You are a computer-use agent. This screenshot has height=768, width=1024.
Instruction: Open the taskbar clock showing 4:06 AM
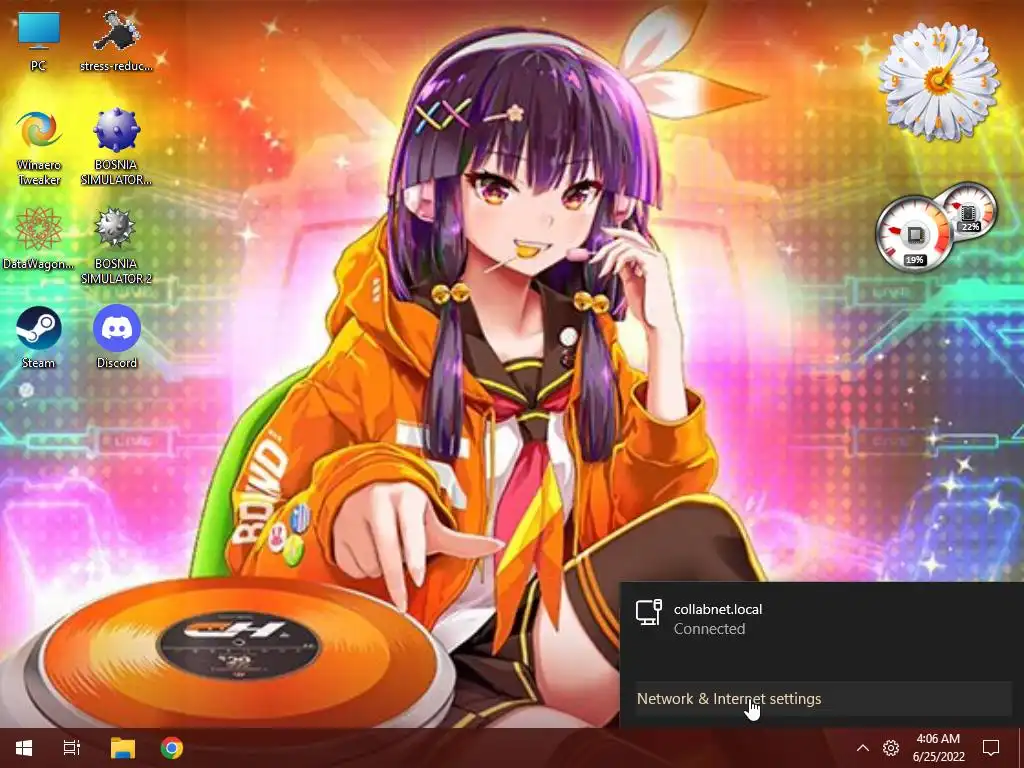click(938, 748)
